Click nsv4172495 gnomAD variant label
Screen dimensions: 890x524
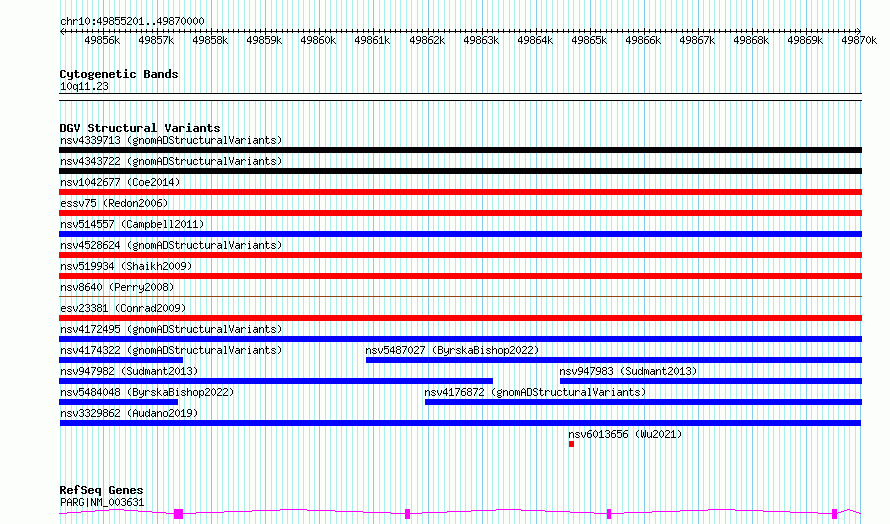(x=171, y=329)
